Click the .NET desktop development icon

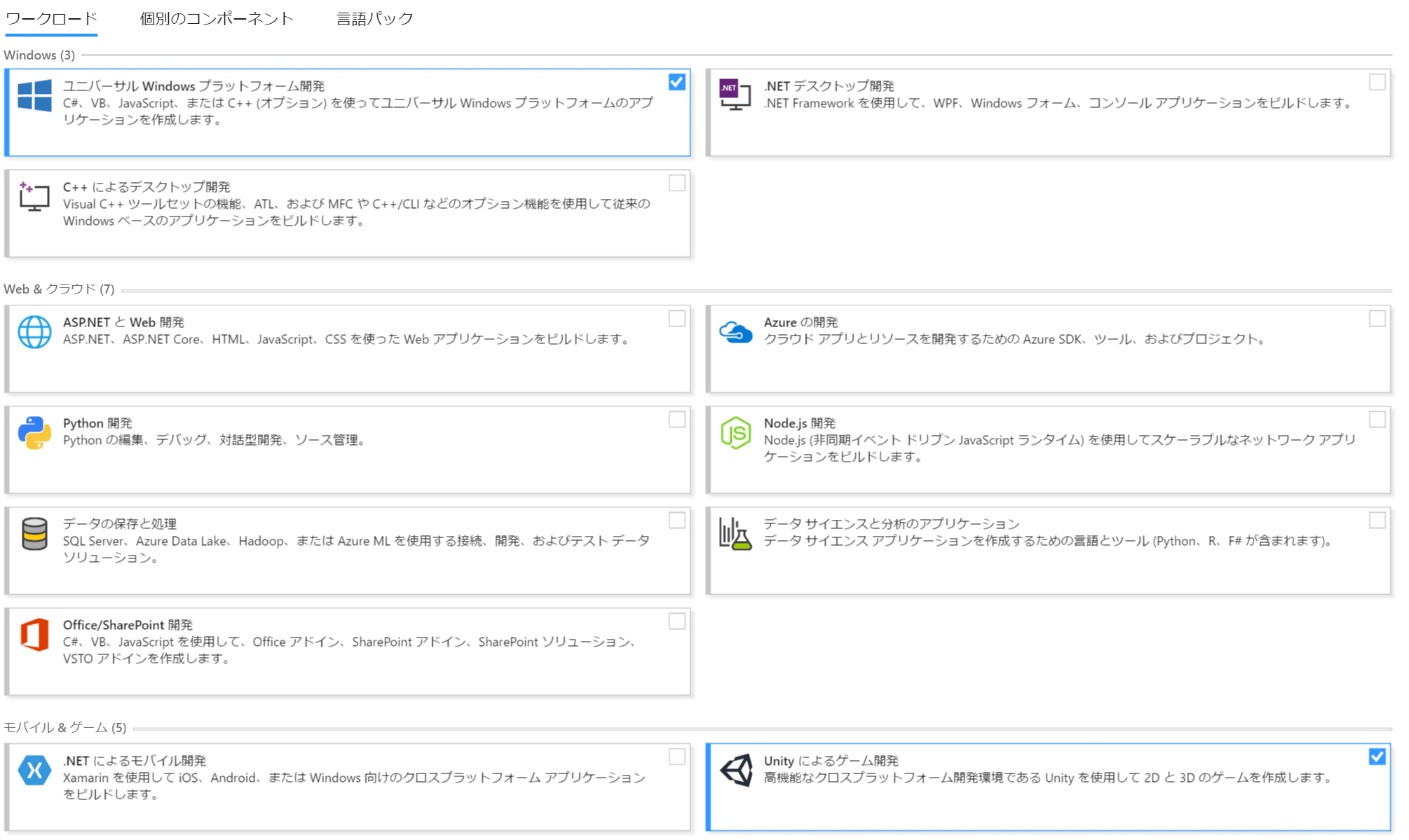click(735, 95)
